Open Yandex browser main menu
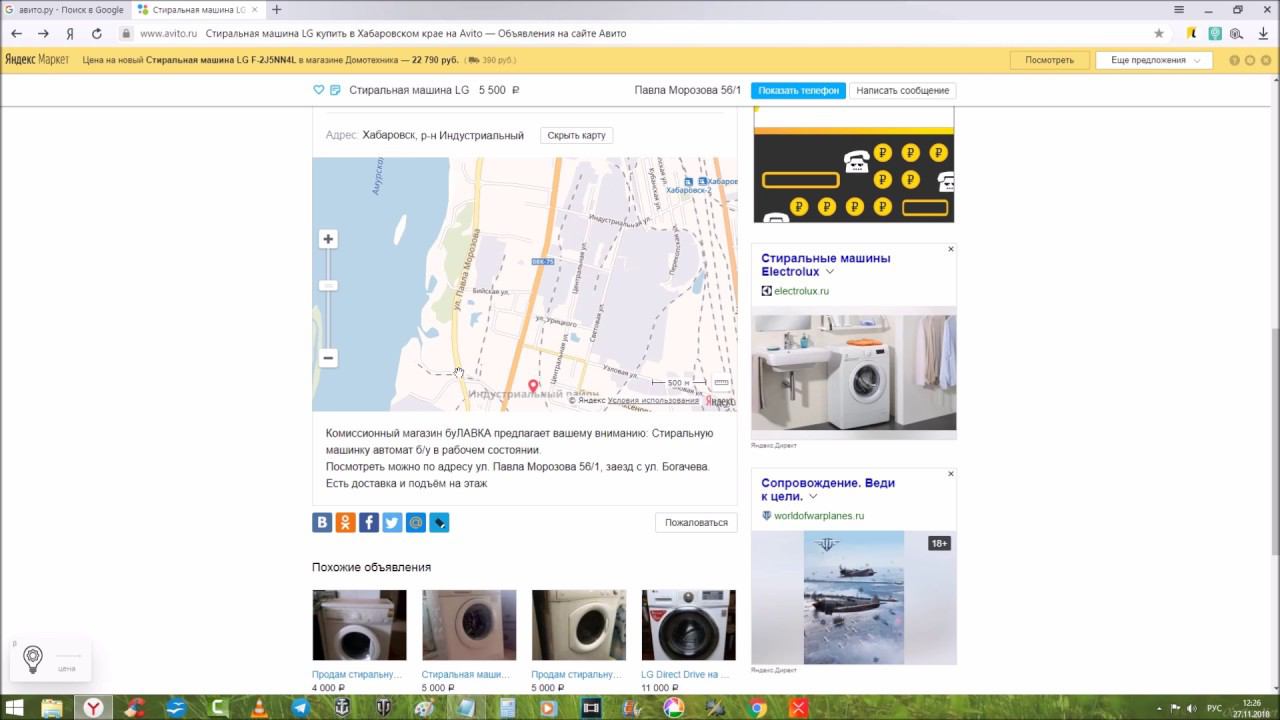Viewport: 1280px width, 720px height. click(1180, 9)
